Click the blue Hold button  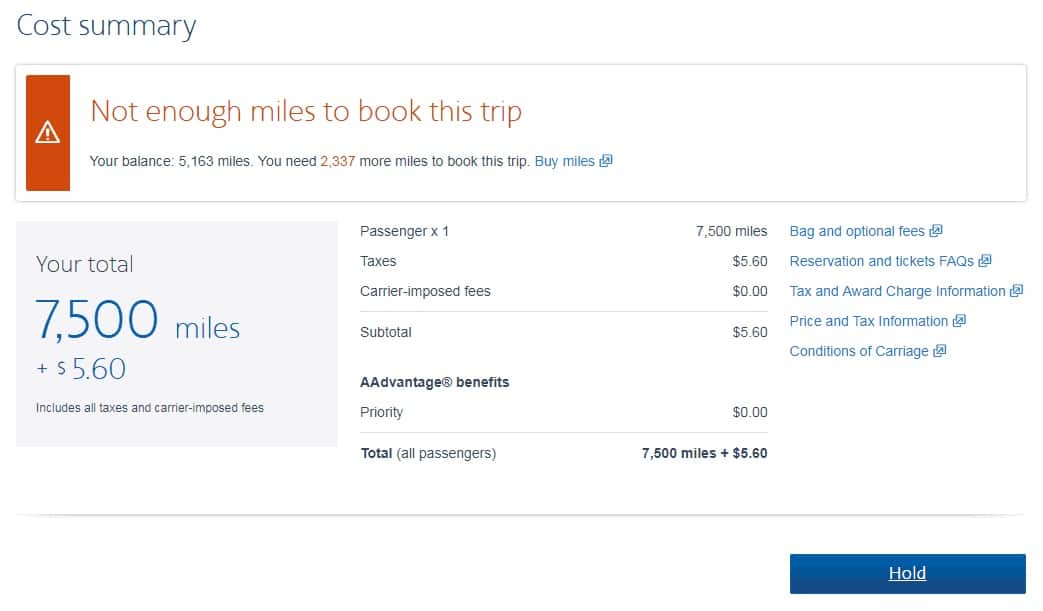coord(907,573)
